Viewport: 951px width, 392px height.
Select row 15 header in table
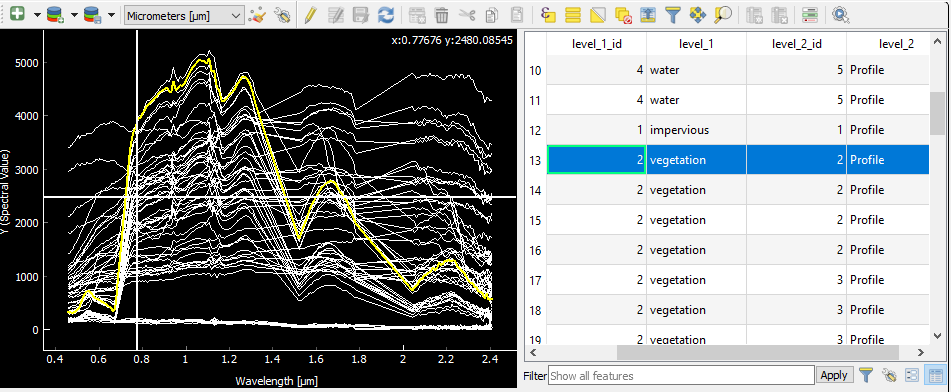pos(535,220)
